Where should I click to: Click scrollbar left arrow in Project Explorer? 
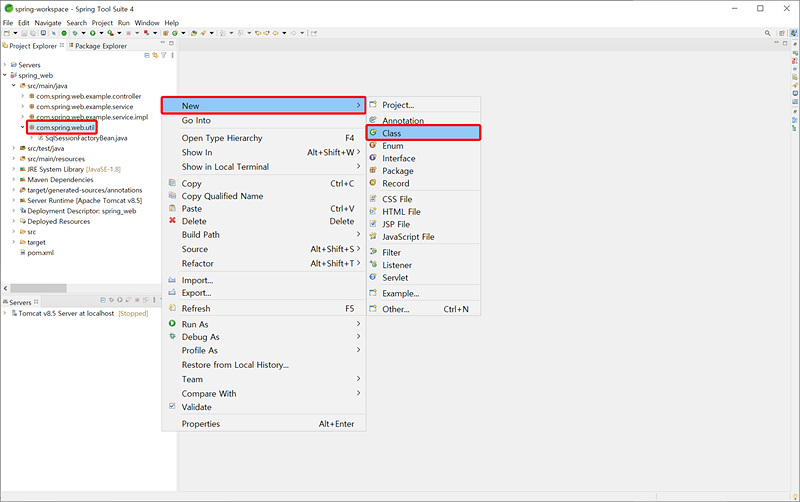click(x=5, y=288)
